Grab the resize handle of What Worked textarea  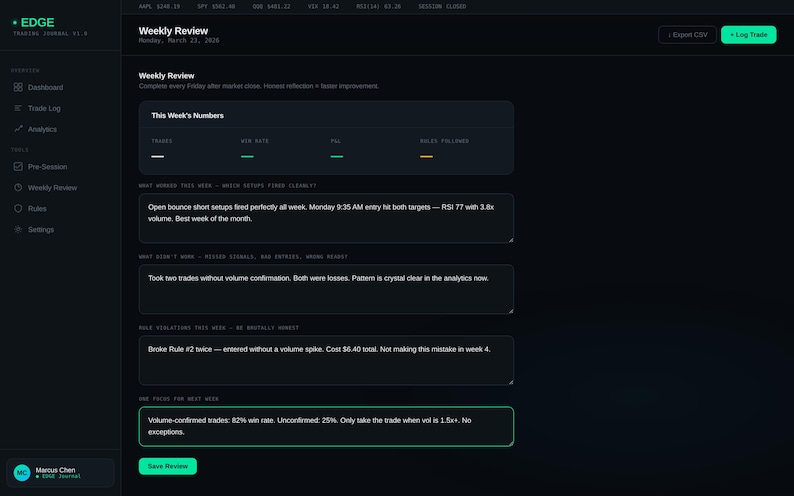click(511, 240)
